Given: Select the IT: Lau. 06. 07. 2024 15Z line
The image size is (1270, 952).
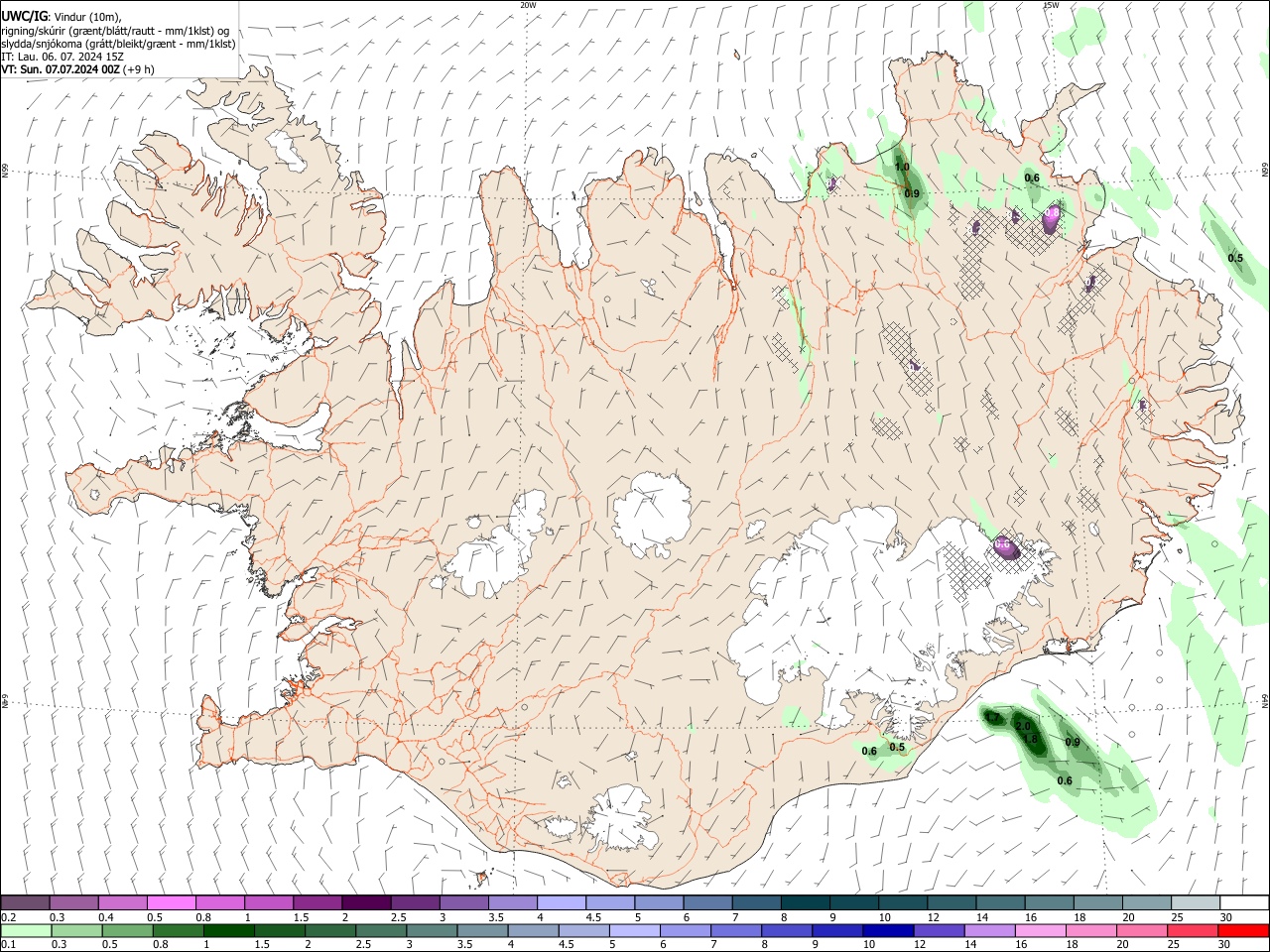Looking at the screenshot, I should [63, 57].
